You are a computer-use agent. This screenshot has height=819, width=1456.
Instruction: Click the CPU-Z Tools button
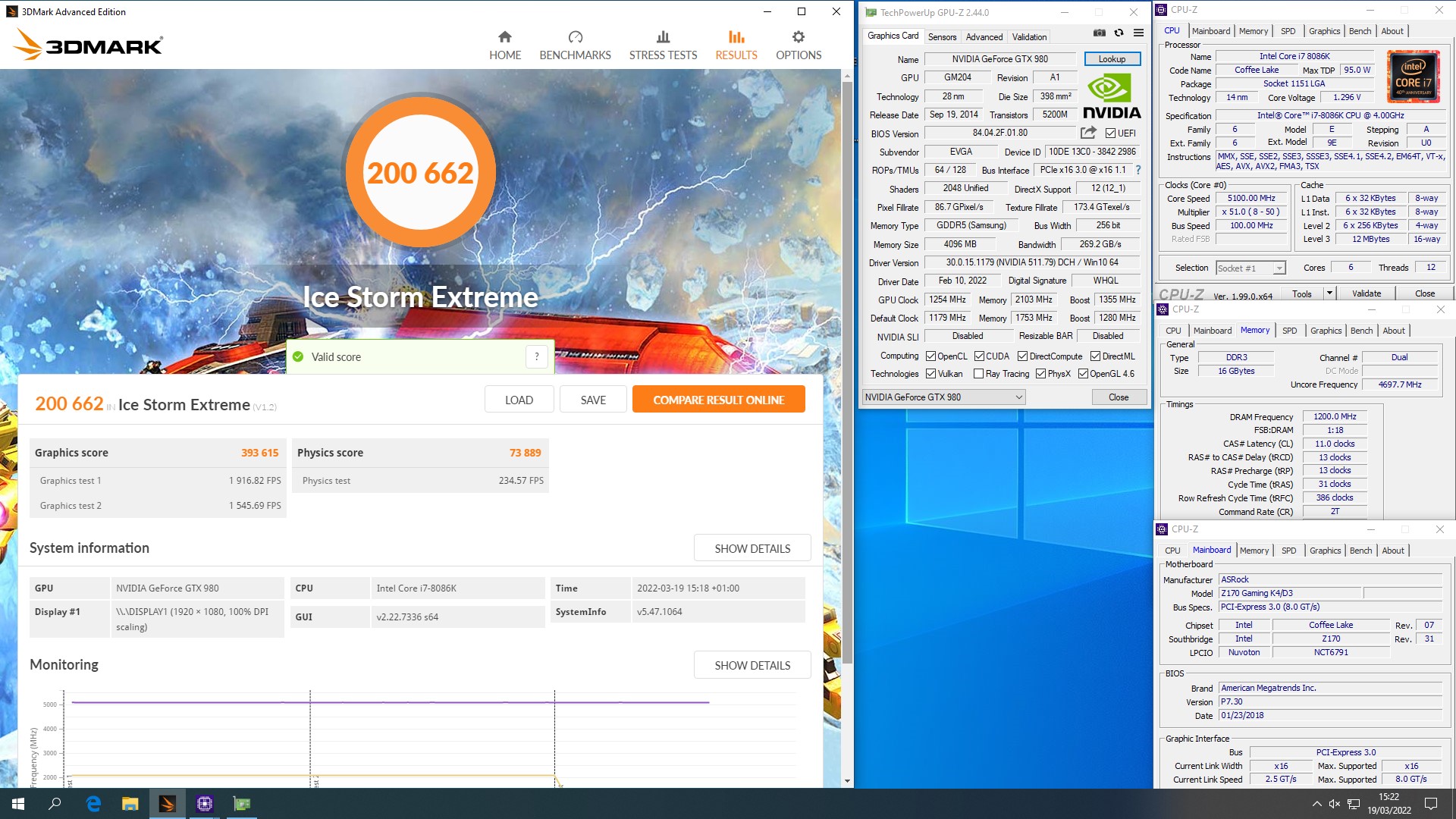coord(1302,293)
